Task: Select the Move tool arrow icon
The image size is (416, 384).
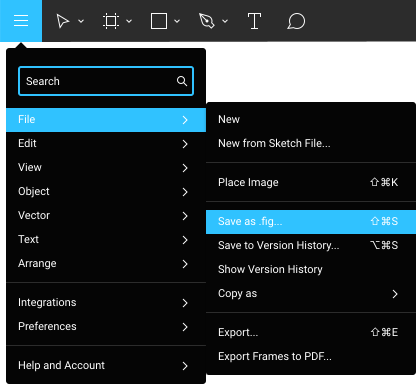Action: point(62,21)
